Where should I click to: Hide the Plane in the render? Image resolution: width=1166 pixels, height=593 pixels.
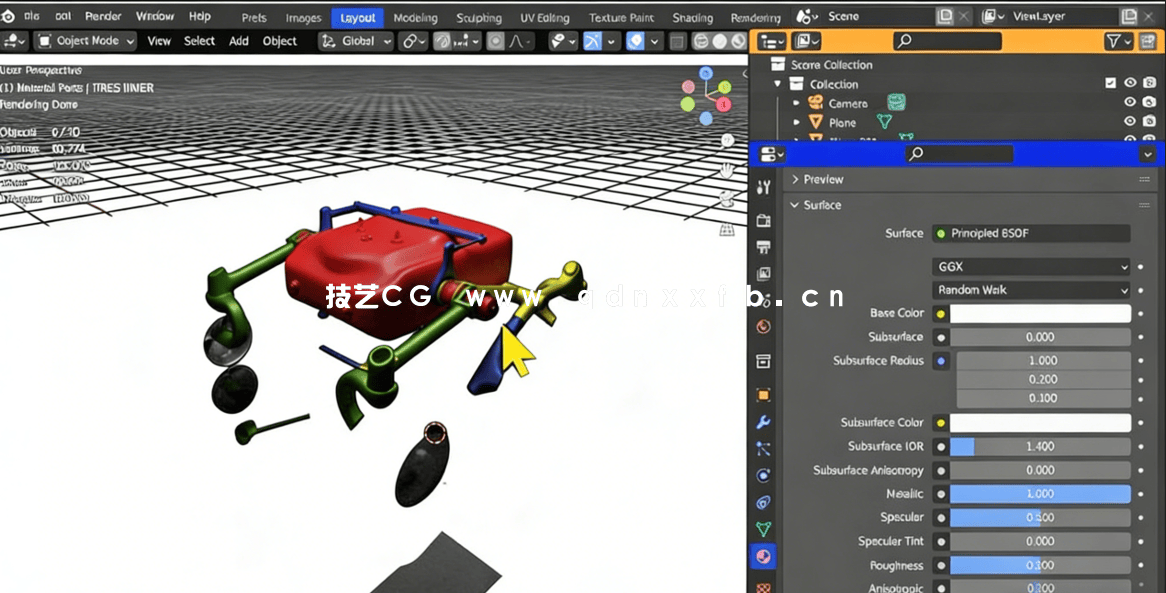click(1149, 120)
